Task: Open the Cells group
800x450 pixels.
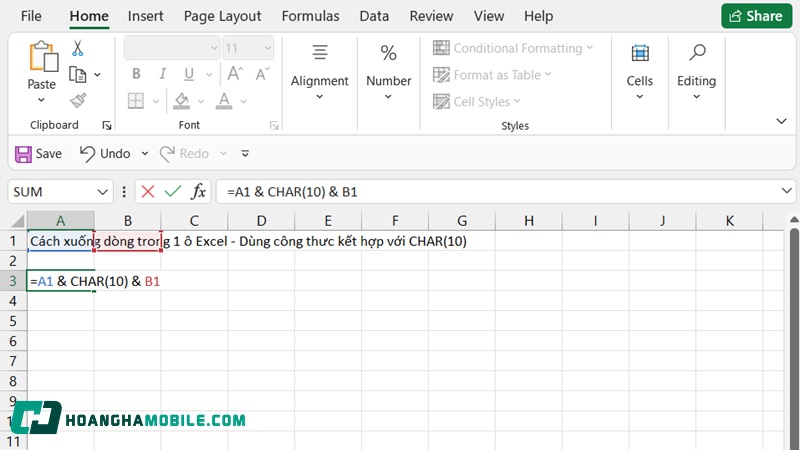Action: tap(640, 71)
